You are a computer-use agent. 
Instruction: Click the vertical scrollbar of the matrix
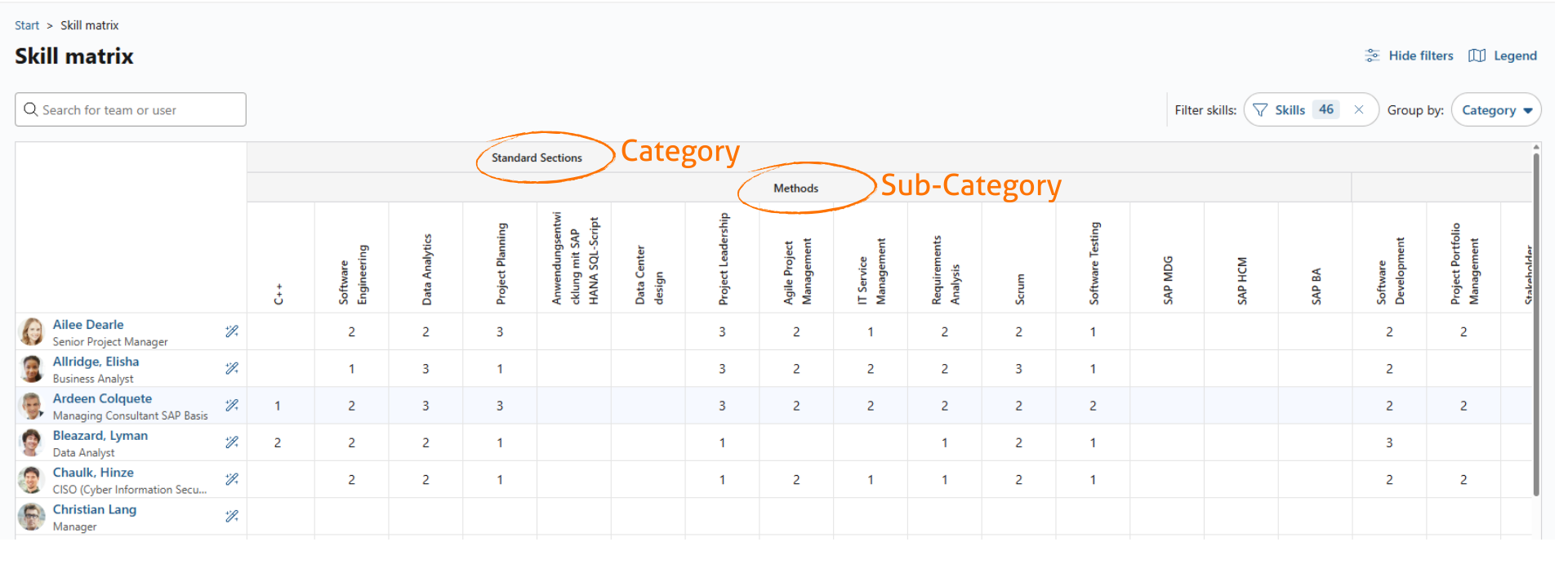point(1536,323)
